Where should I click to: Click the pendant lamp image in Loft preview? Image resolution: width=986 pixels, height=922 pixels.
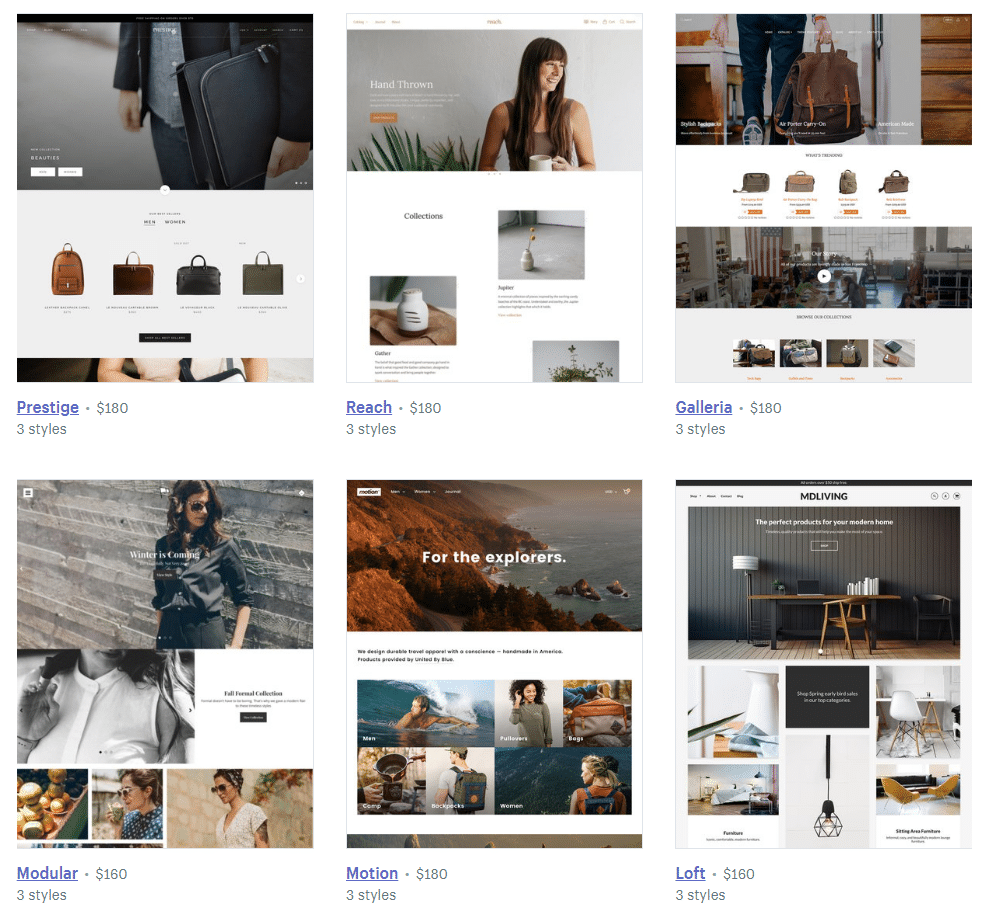(827, 790)
